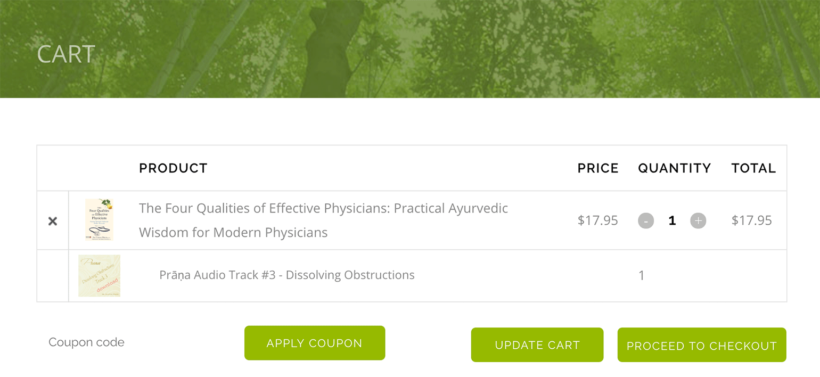Click the Prāṇa Audio Track quantity value
Screen dimensions: 820x377
(x=641, y=276)
